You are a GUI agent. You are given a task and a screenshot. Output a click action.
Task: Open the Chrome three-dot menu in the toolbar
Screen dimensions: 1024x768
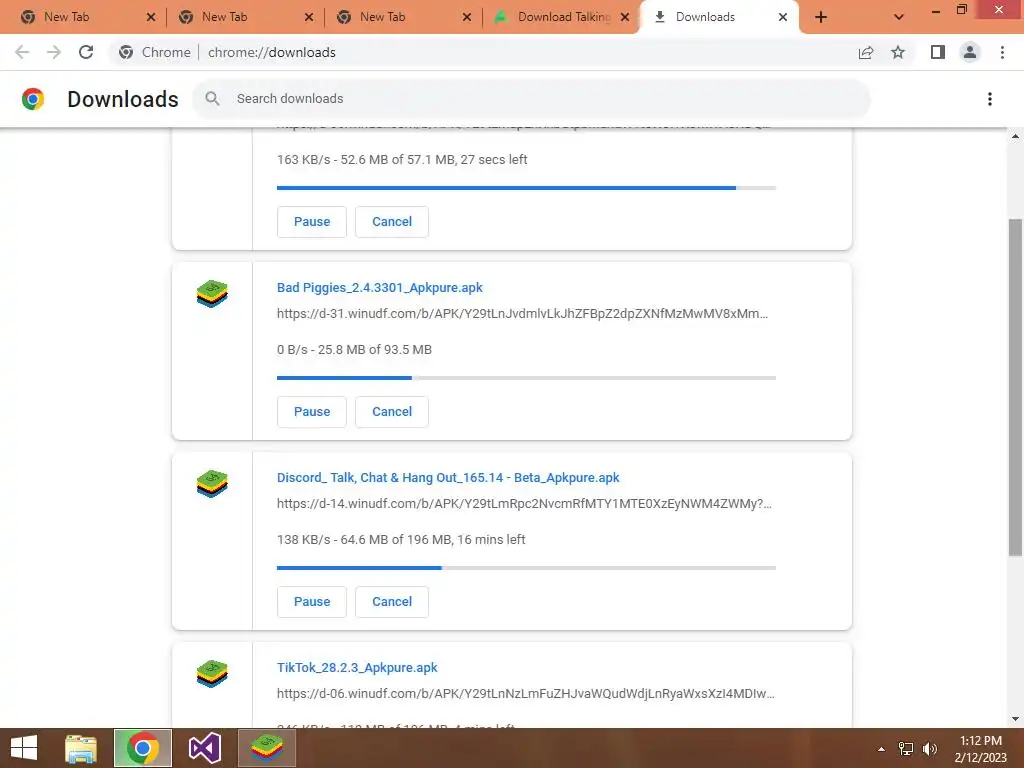click(x=1002, y=52)
